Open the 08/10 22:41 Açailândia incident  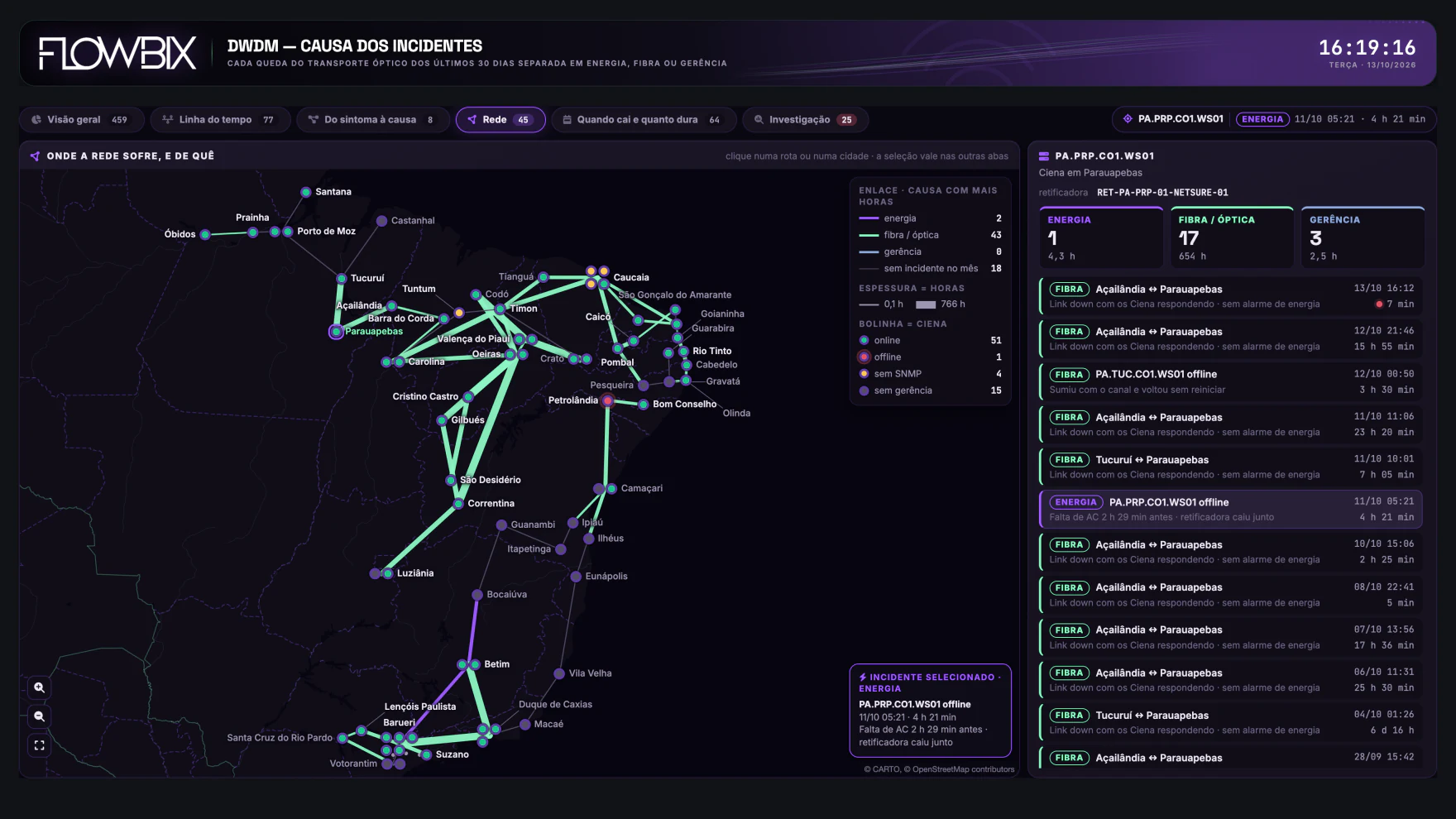coord(1231,595)
